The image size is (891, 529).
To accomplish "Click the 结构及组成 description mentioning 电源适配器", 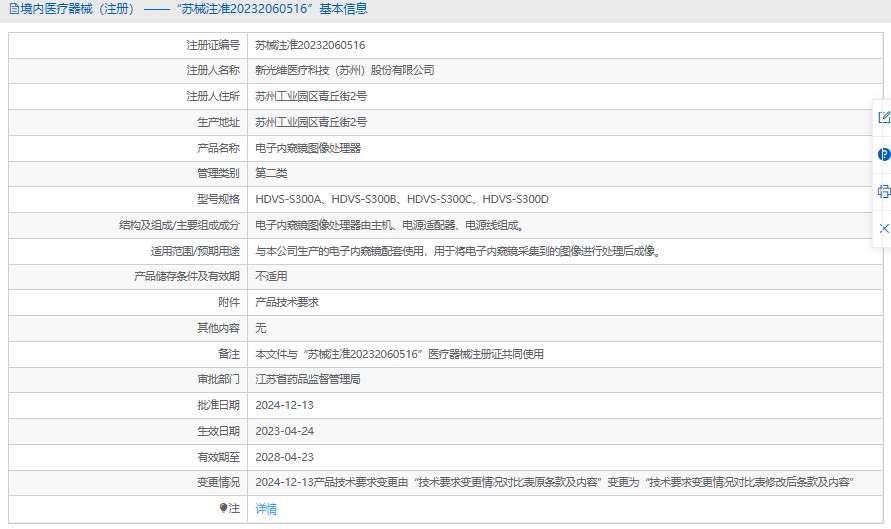I will pyautogui.click(x=390, y=225).
